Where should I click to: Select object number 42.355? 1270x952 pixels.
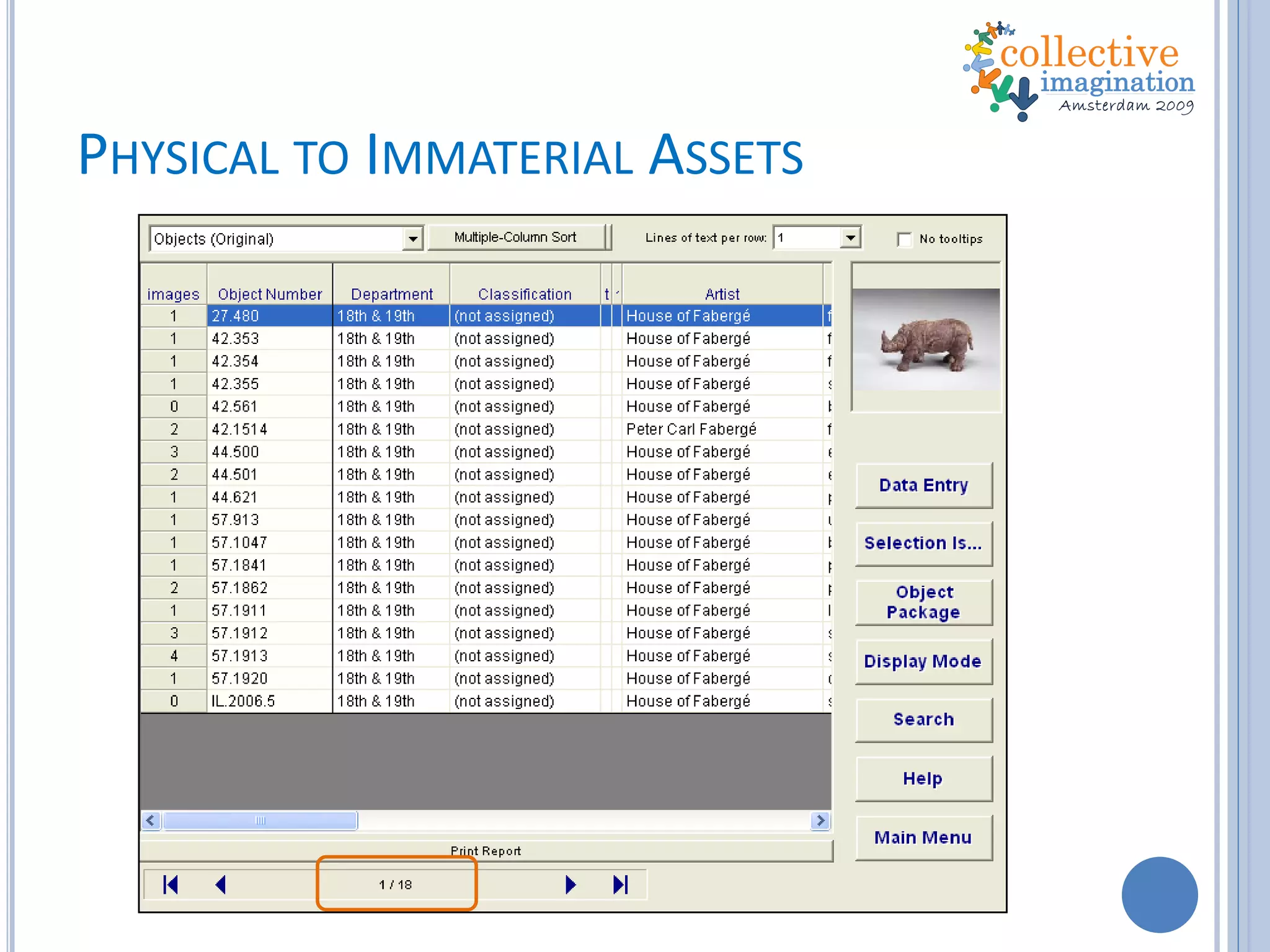click(x=270, y=384)
